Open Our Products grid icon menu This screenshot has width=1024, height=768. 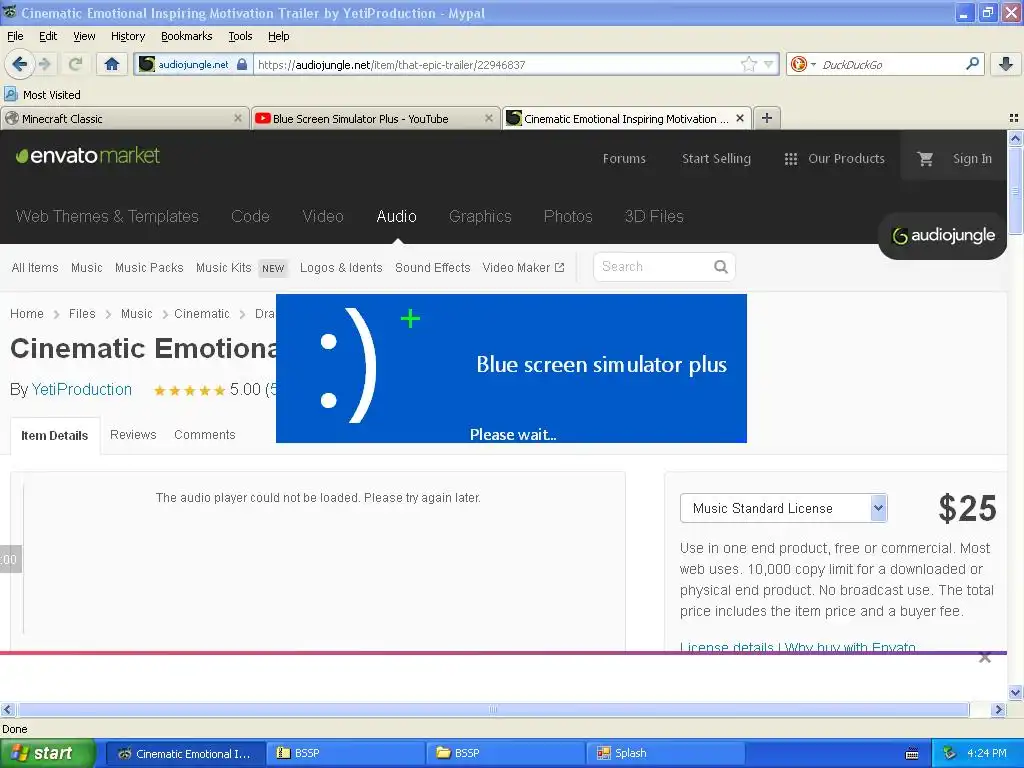(x=790, y=159)
